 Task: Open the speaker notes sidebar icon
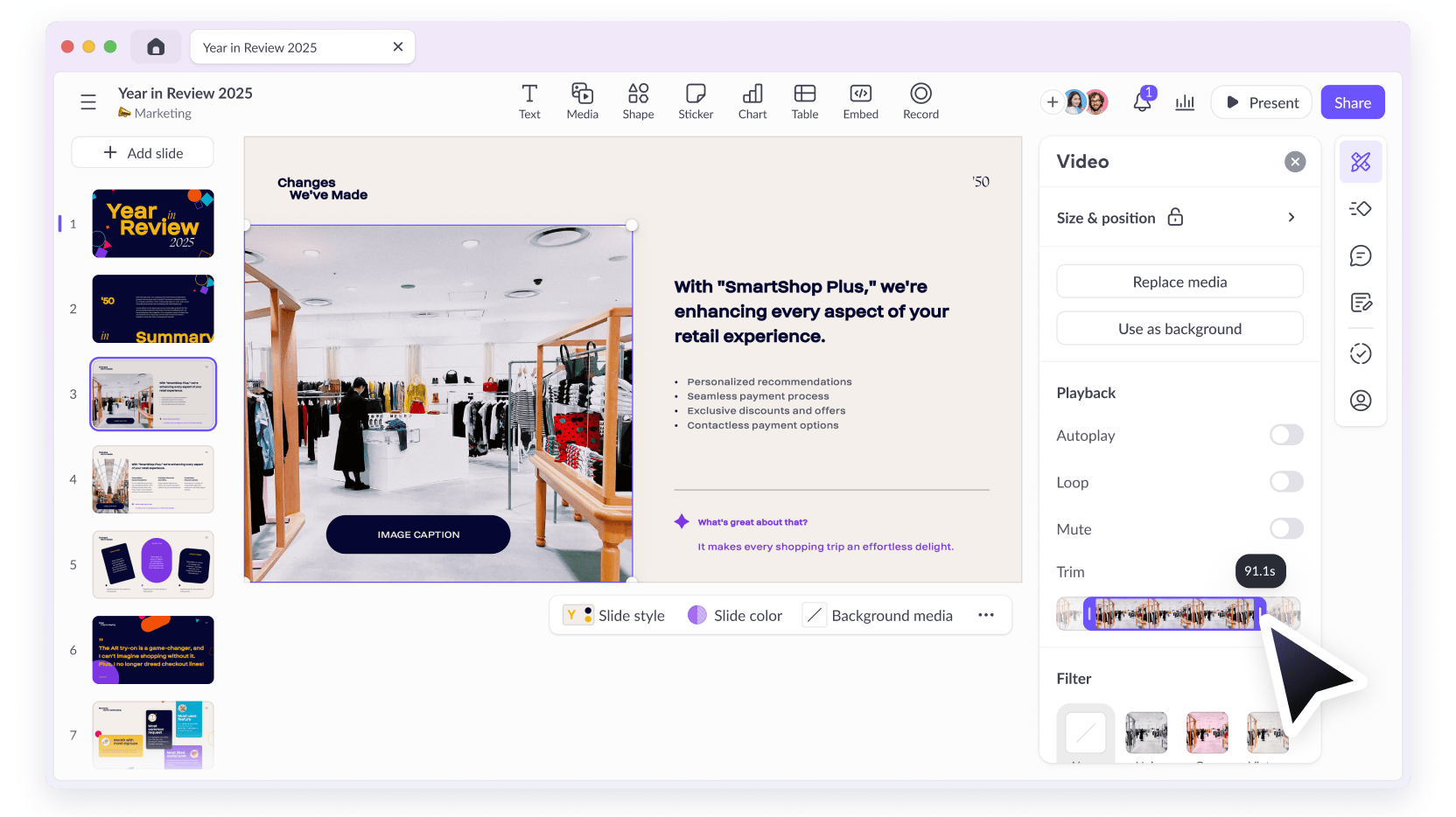click(x=1361, y=303)
